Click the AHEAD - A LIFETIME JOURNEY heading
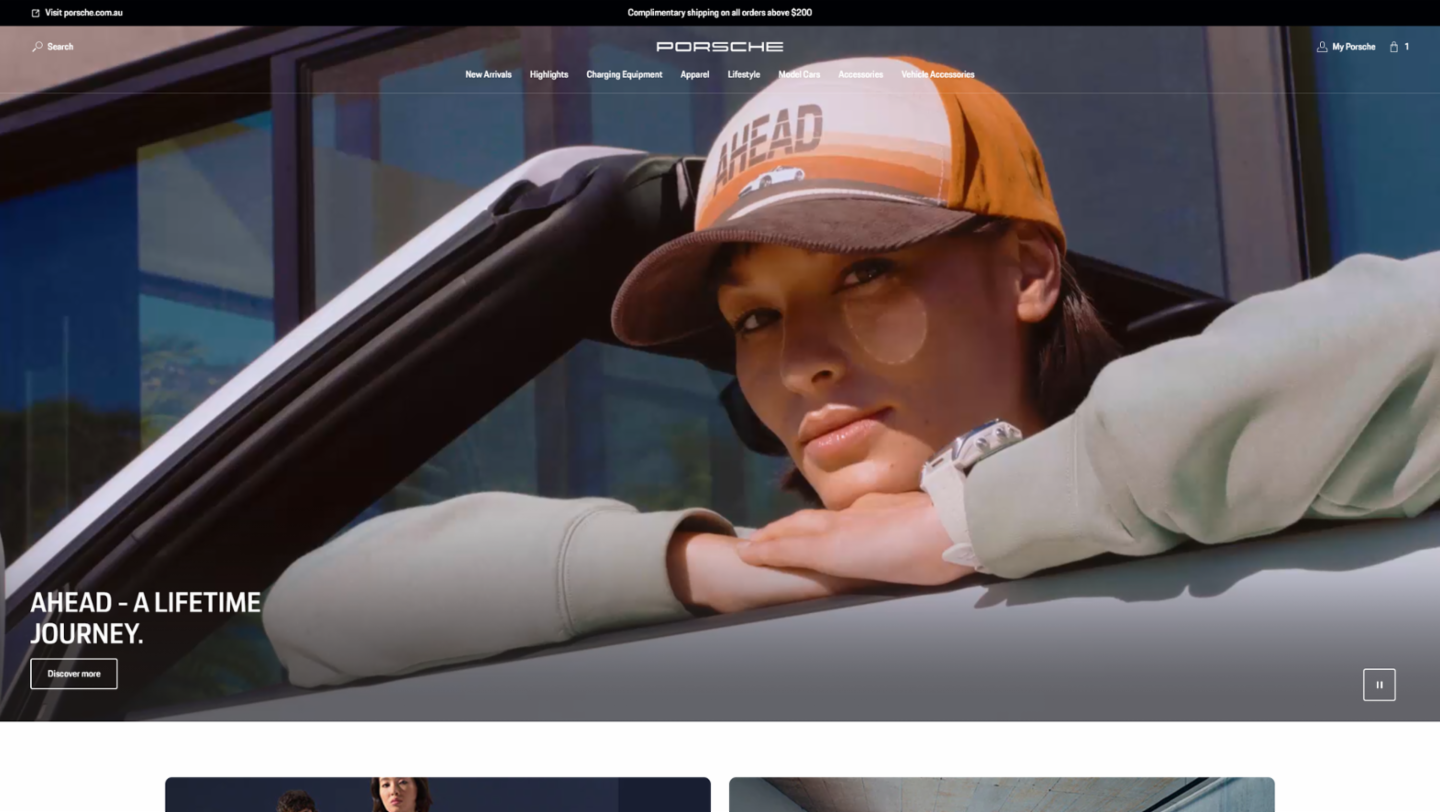Viewport: 1440px width, 812px height. 145,618
